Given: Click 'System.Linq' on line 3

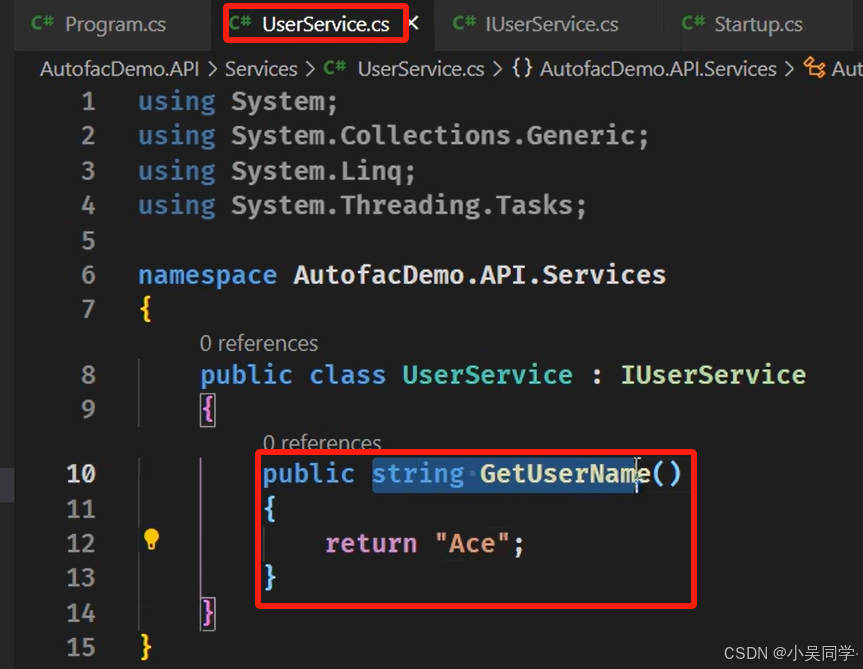Looking at the screenshot, I should point(316,171).
